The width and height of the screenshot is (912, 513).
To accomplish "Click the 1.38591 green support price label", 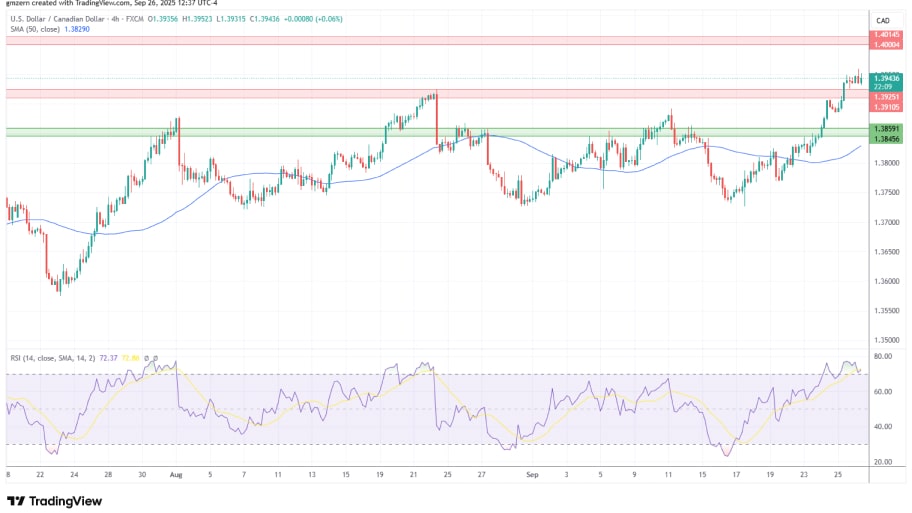I will (x=886, y=129).
